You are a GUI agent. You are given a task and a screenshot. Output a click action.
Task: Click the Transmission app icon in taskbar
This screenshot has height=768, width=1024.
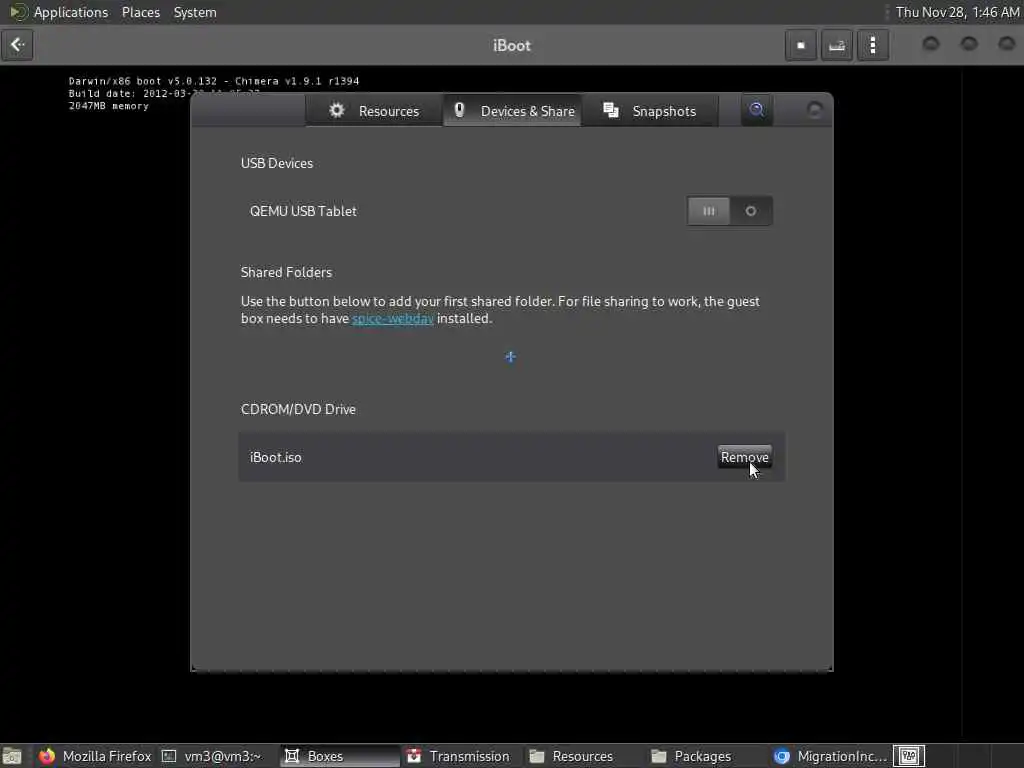tap(414, 756)
